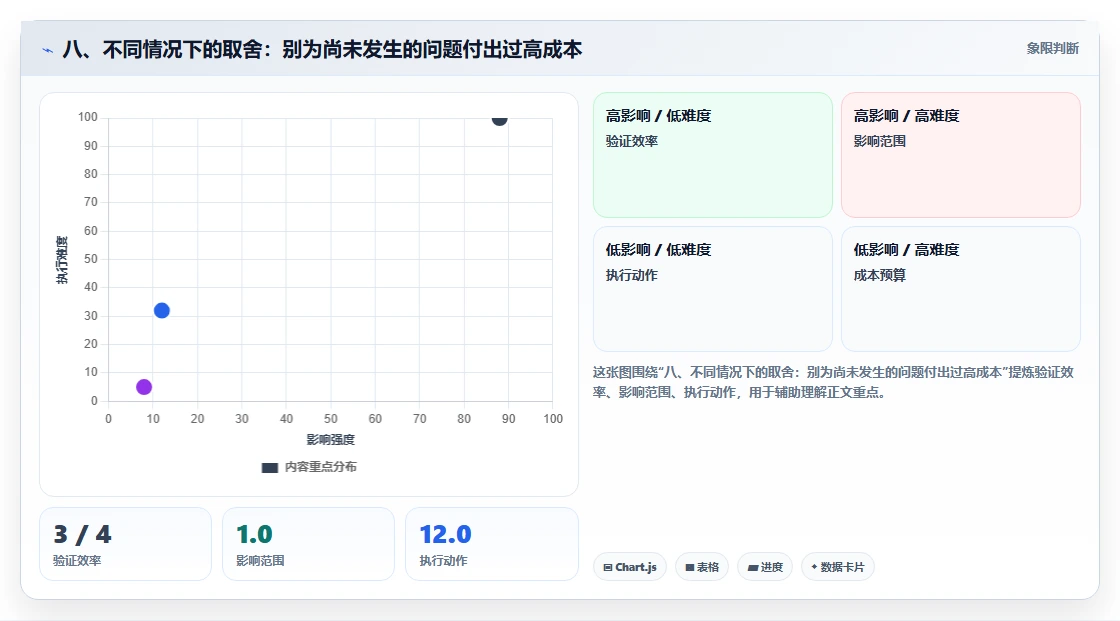Select the 高影响 / 高难度 quadrant card
The width and height of the screenshot is (1120, 621).
click(x=961, y=155)
